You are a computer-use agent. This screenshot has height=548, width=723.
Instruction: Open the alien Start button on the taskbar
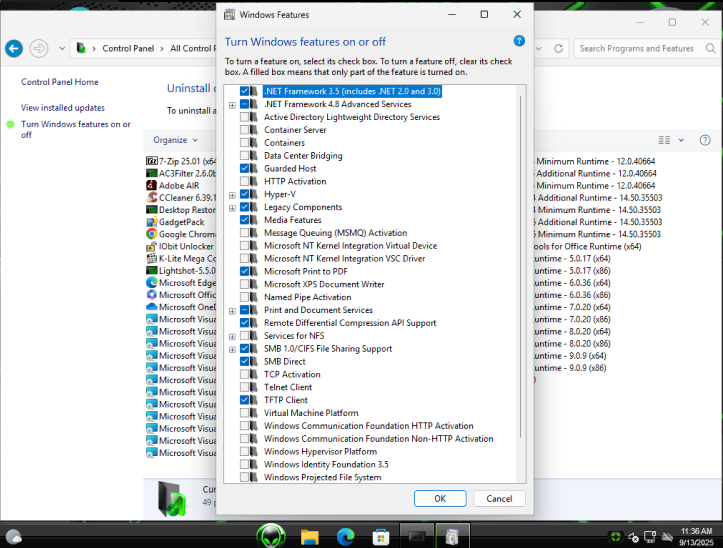pyautogui.click(x=271, y=536)
